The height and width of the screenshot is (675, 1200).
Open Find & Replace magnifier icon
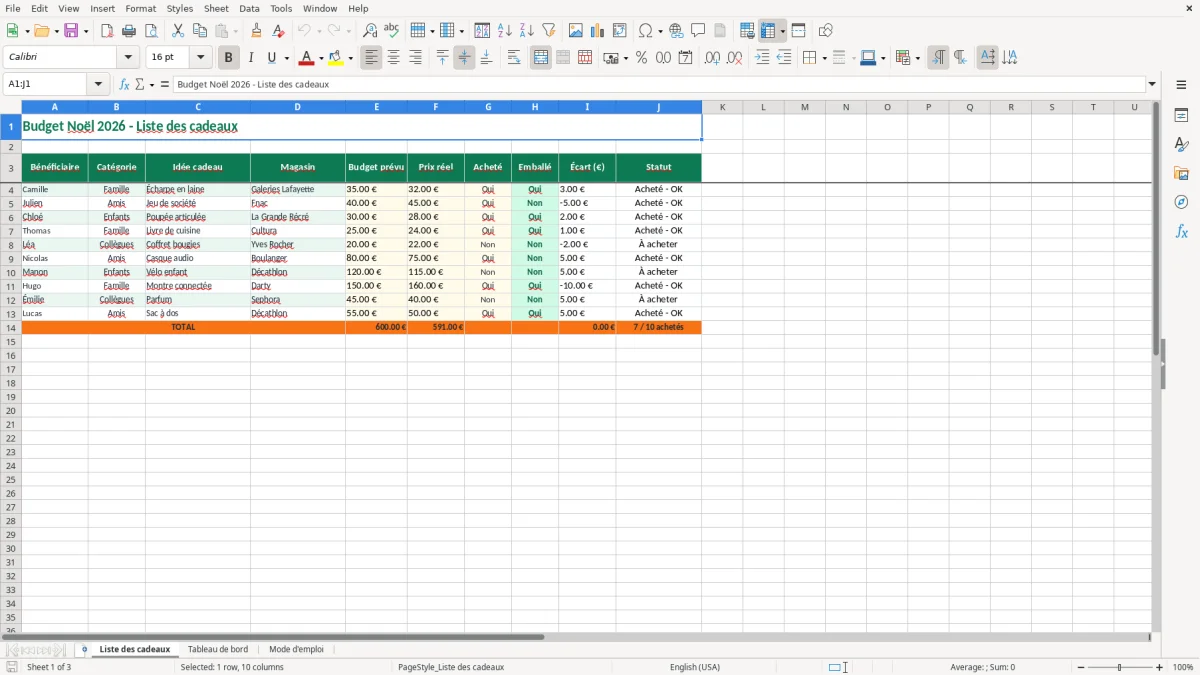coord(370,31)
